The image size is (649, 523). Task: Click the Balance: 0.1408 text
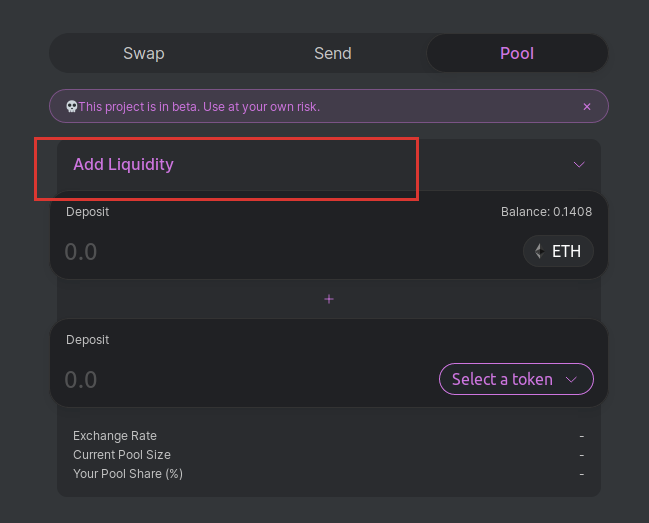pyautogui.click(x=546, y=212)
